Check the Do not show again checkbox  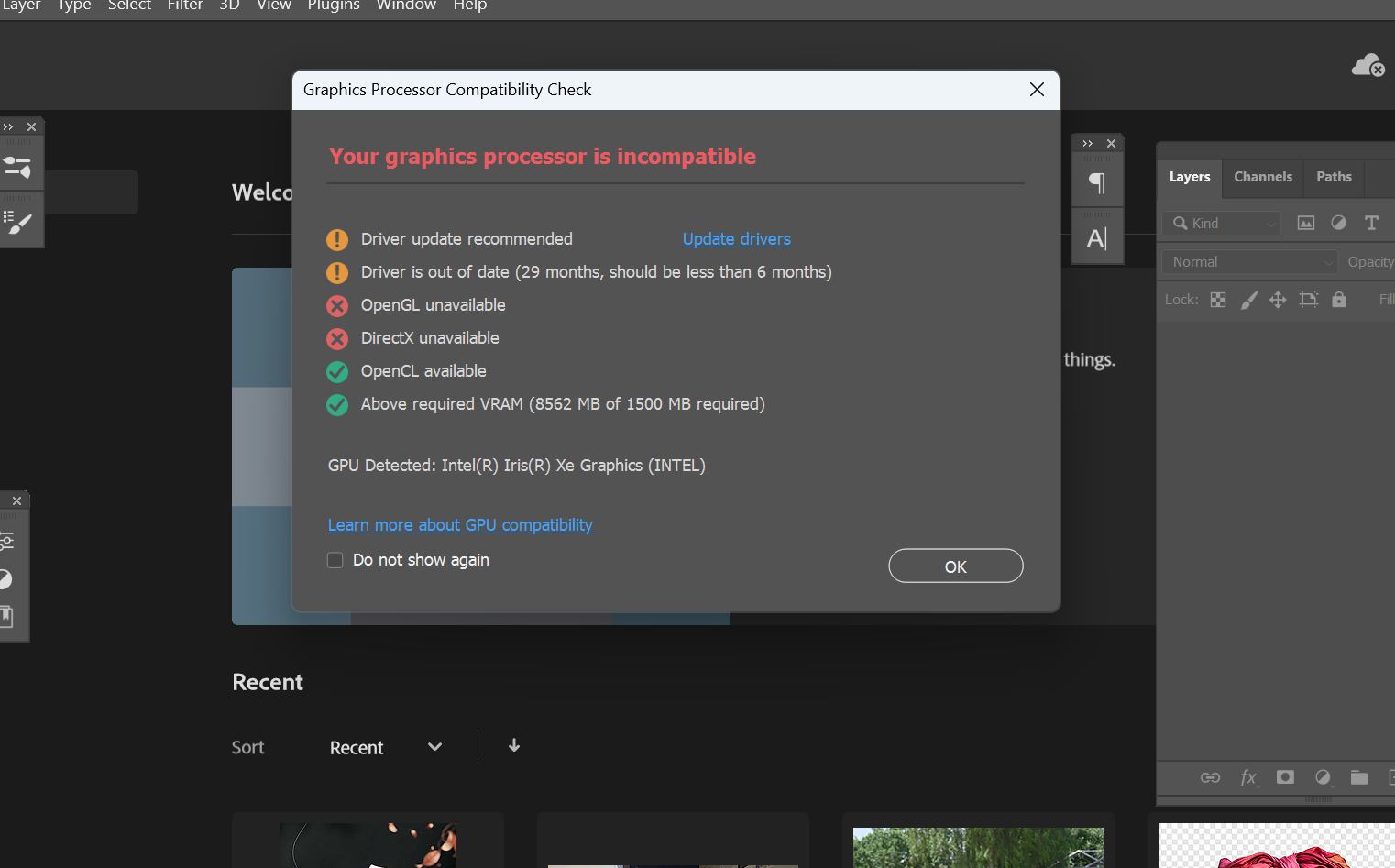(x=335, y=560)
